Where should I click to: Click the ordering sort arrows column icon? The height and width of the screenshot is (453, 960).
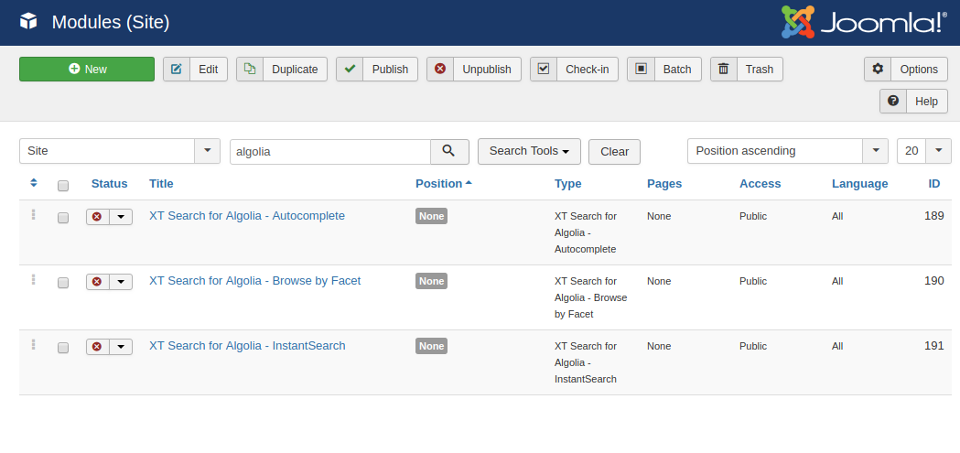click(x=34, y=182)
